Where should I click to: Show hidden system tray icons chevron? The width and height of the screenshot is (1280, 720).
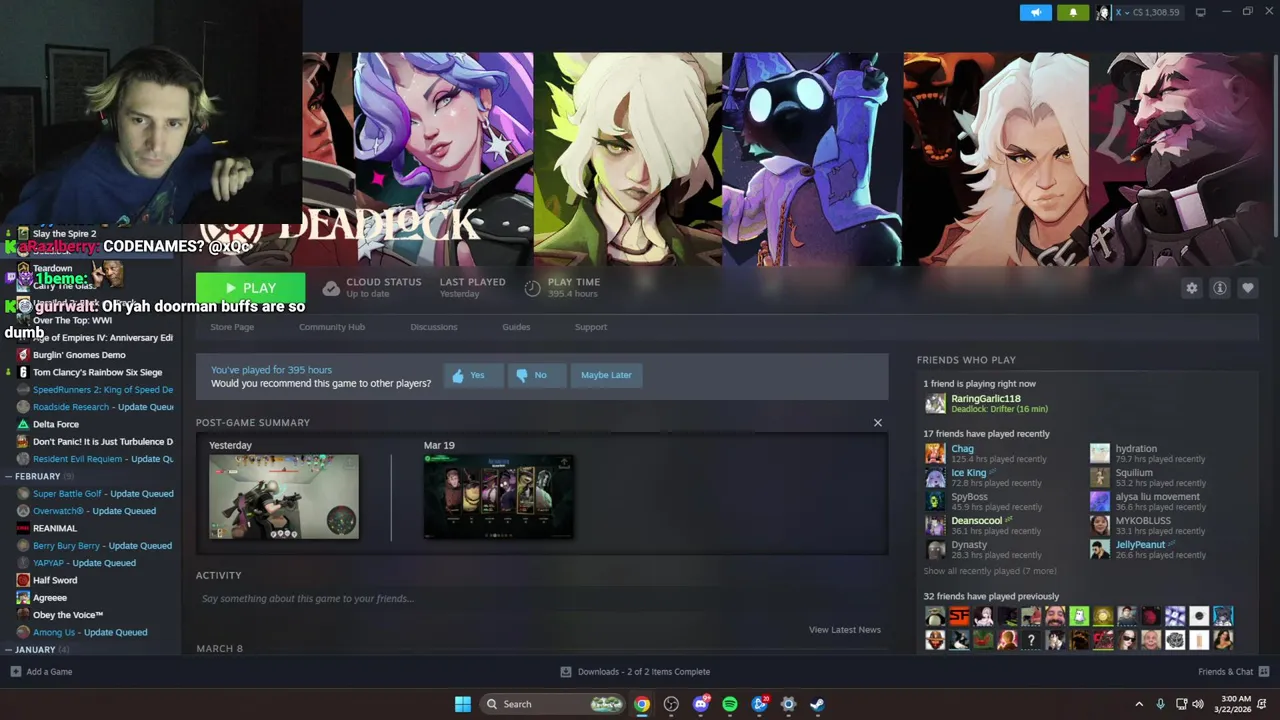click(1138, 704)
